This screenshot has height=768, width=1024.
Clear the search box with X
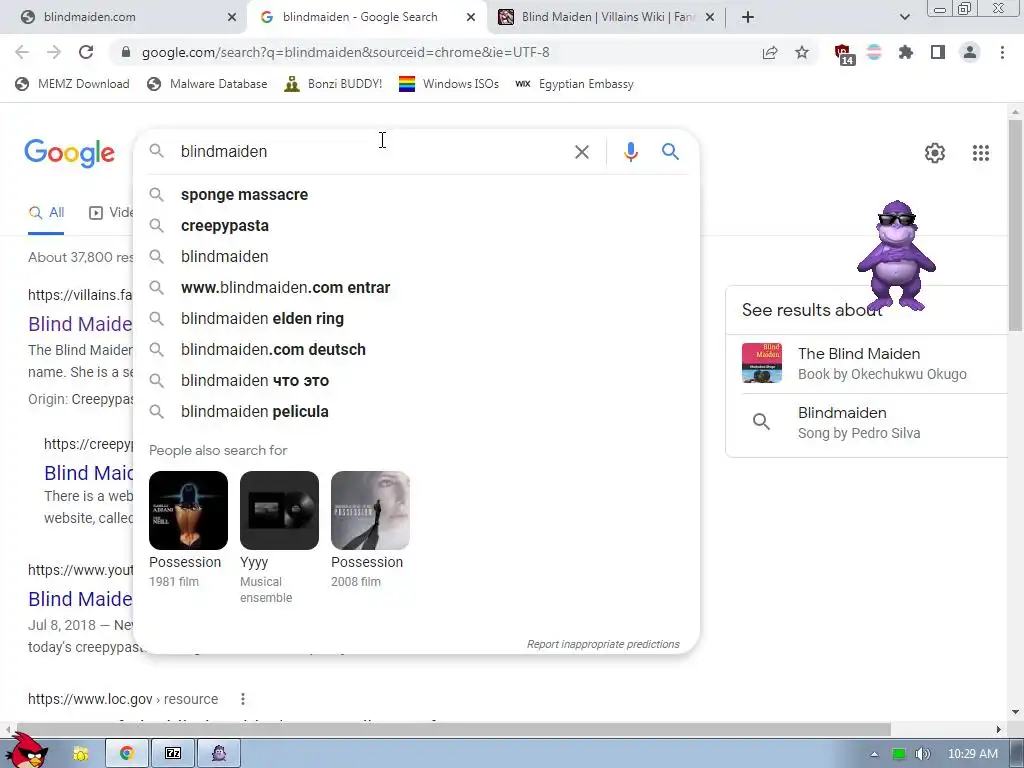tap(581, 152)
